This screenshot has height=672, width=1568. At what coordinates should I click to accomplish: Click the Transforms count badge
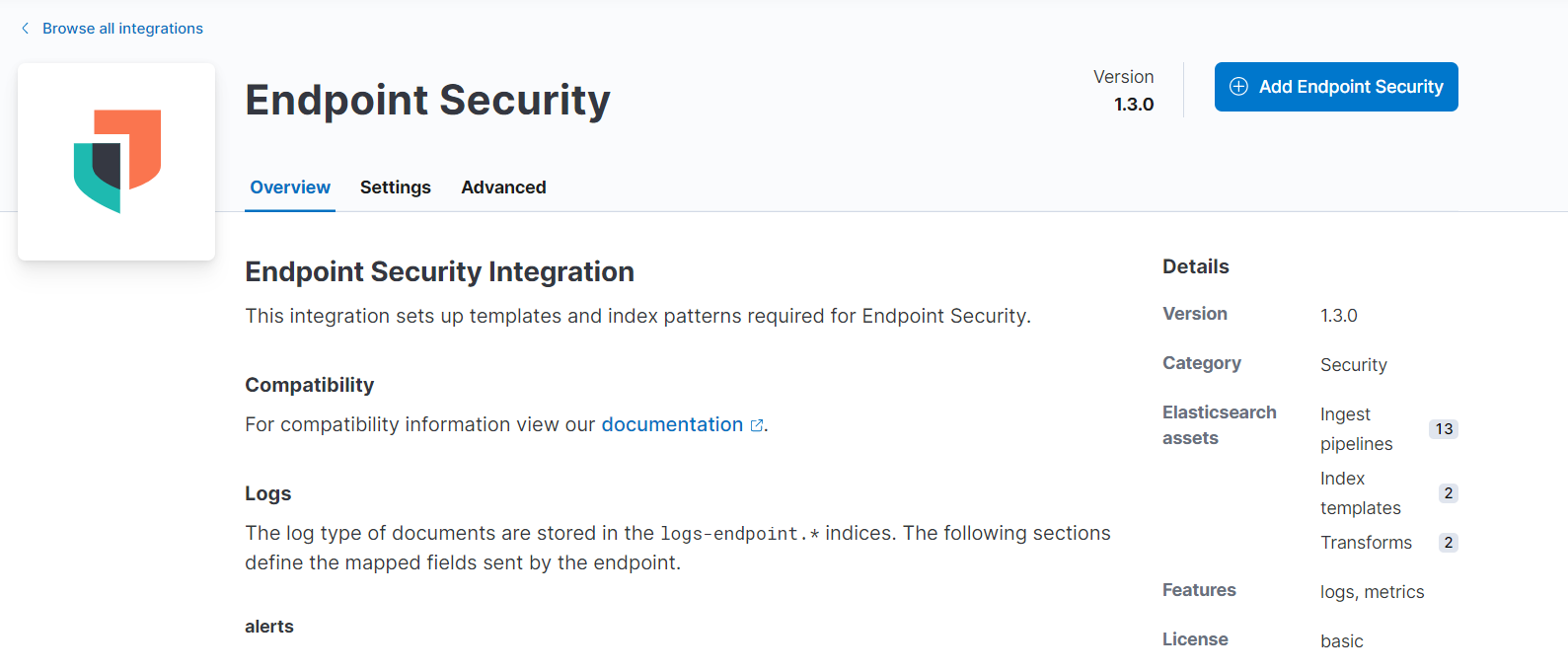point(1448,543)
